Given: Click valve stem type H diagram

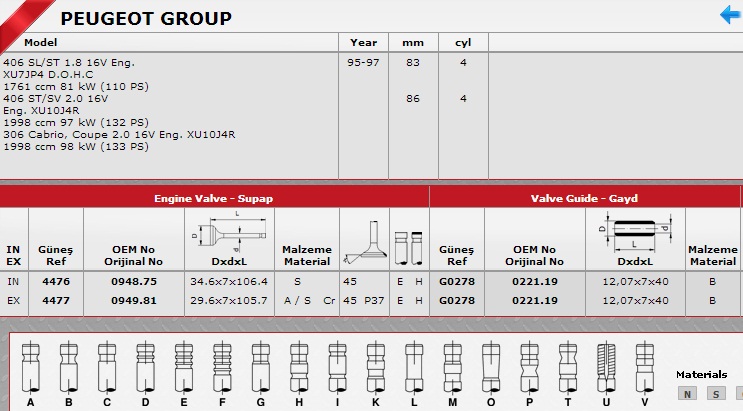Looking at the screenshot, I should click(298, 367).
